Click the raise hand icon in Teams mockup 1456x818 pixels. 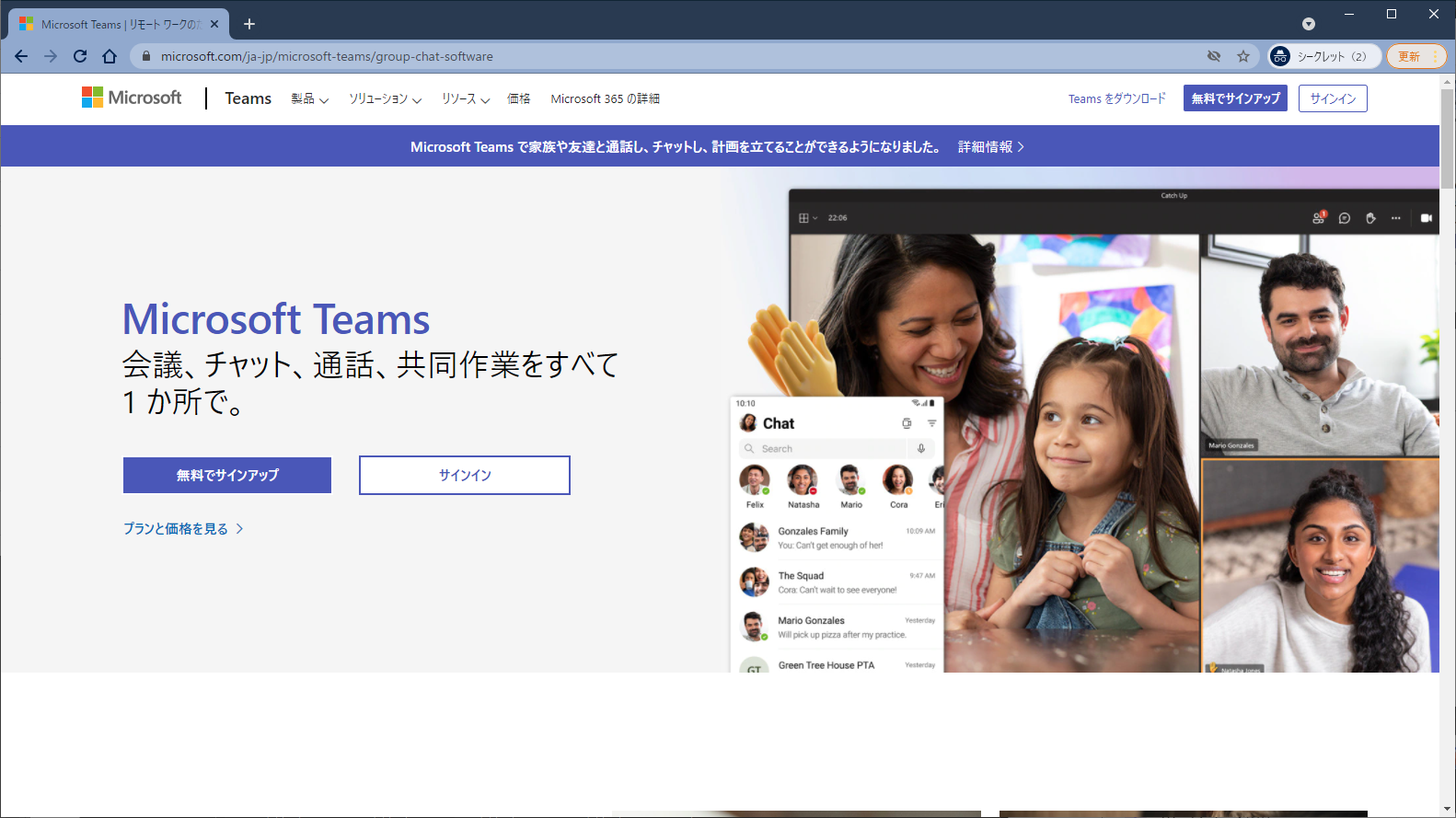point(1370,218)
